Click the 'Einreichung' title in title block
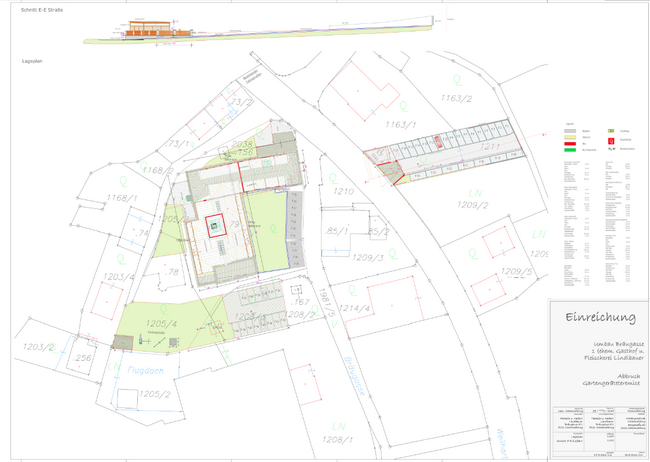 click(601, 317)
